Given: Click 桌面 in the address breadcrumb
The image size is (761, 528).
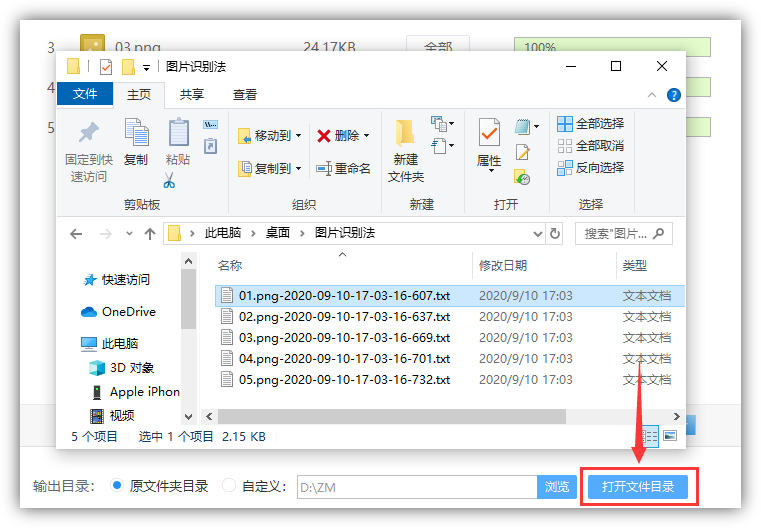Looking at the screenshot, I should (278, 233).
